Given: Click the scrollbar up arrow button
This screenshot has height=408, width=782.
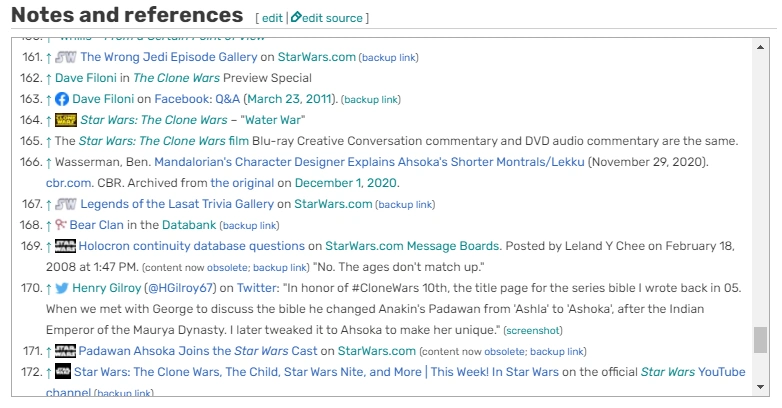Looking at the screenshot, I should click(761, 47).
